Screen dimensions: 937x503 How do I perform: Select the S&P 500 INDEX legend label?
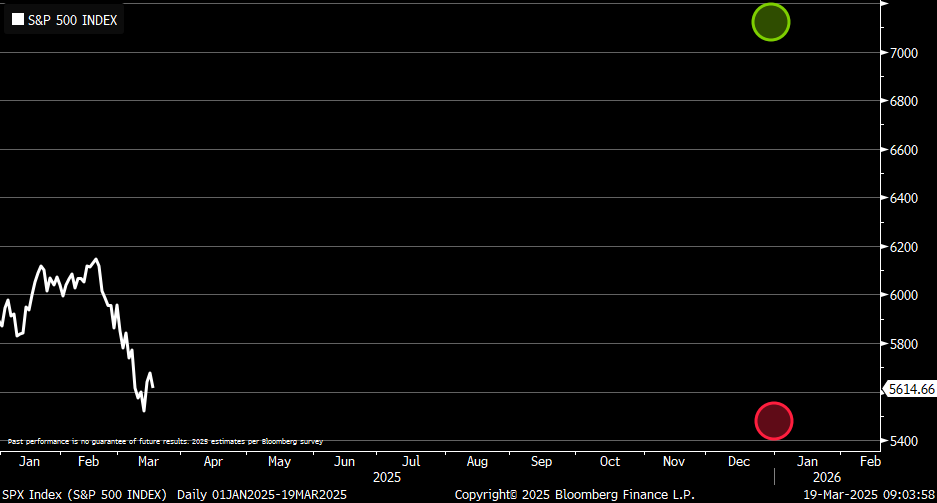[x=72, y=19]
